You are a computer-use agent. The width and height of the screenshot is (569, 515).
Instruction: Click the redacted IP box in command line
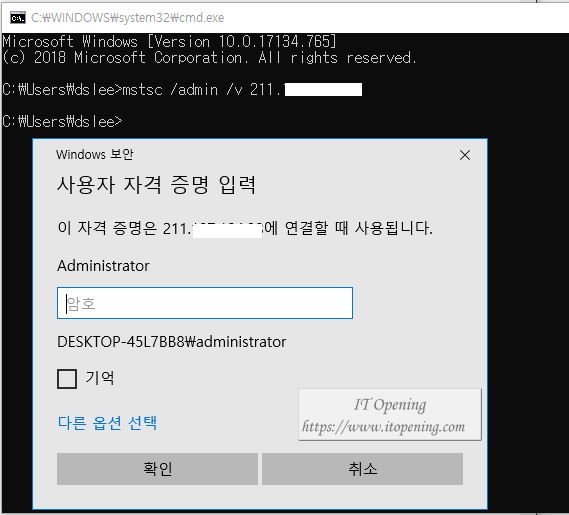(323, 90)
